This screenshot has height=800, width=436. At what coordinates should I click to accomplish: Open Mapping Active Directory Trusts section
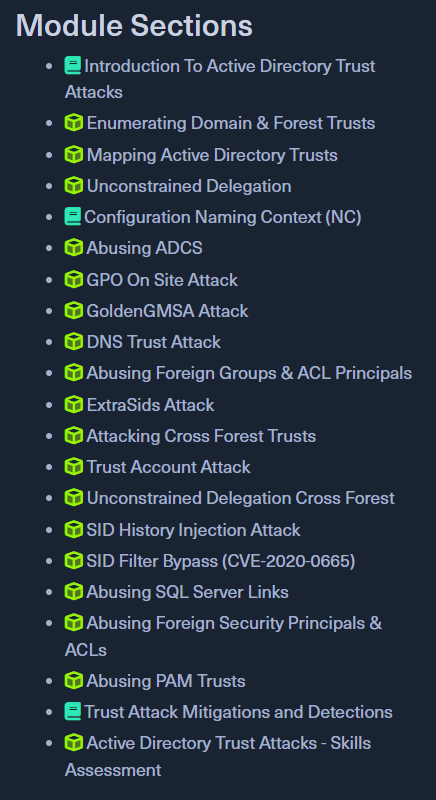212,155
